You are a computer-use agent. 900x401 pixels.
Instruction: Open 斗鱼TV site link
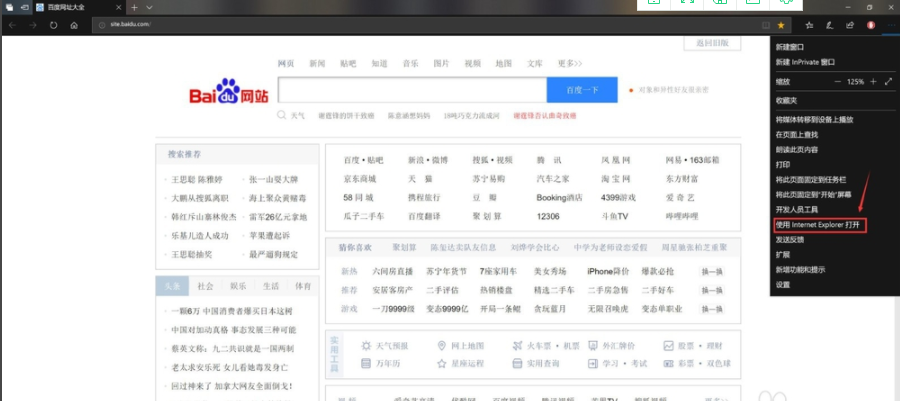click(615, 216)
